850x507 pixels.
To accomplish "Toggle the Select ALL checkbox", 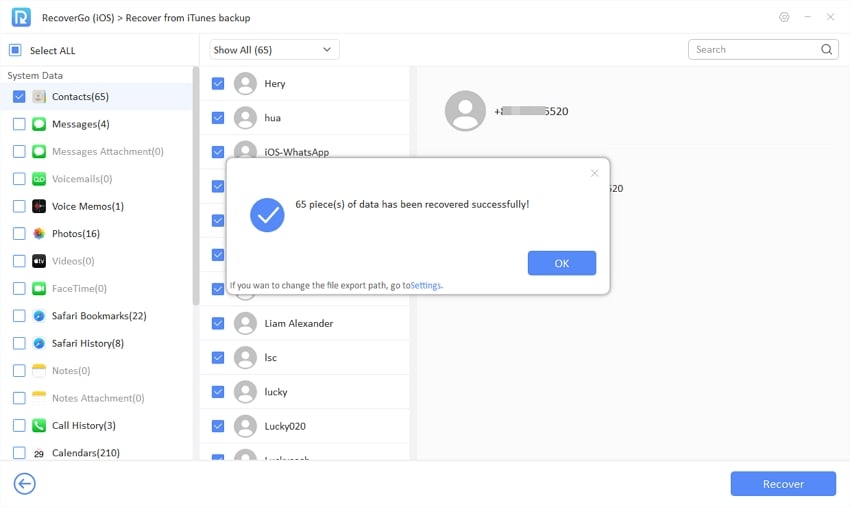I will click(x=15, y=50).
